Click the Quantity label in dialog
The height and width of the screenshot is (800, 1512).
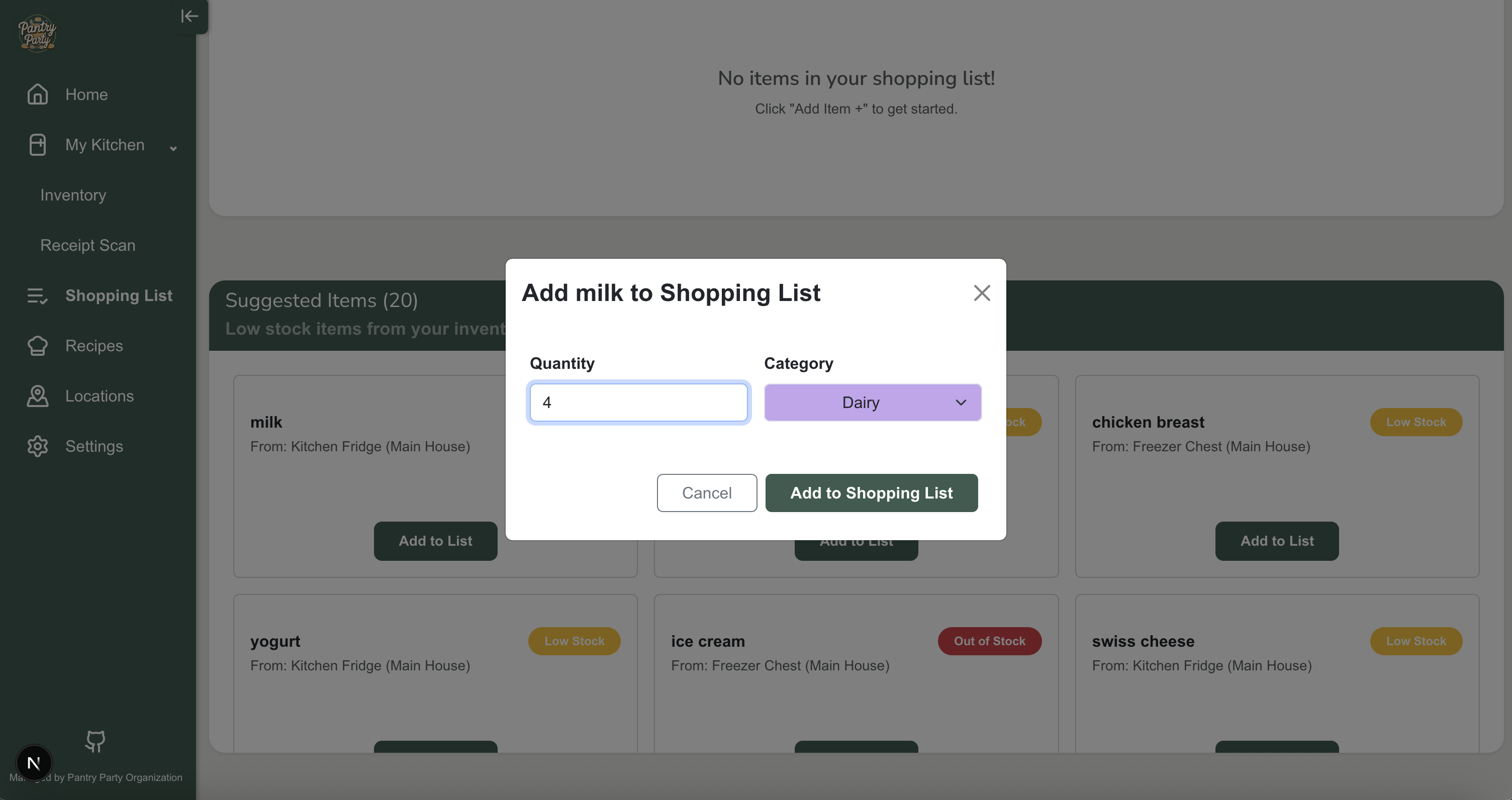(x=561, y=364)
